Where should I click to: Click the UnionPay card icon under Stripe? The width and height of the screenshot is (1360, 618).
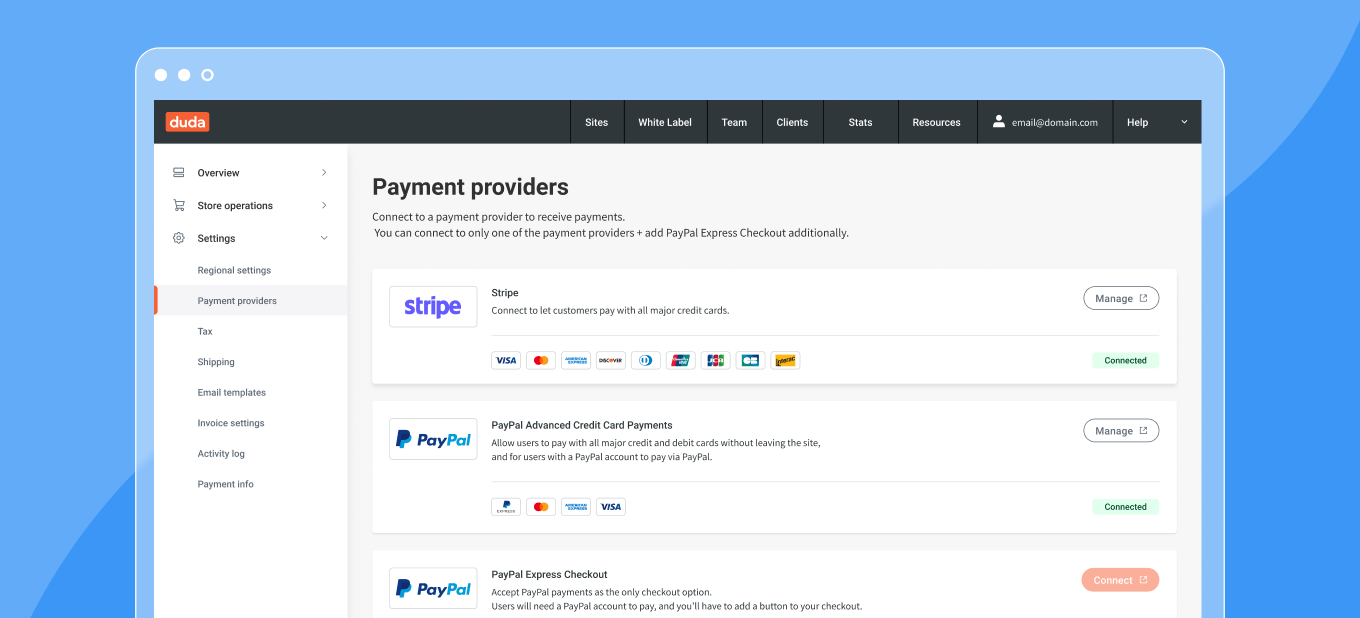pyautogui.click(x=681, y=360)
